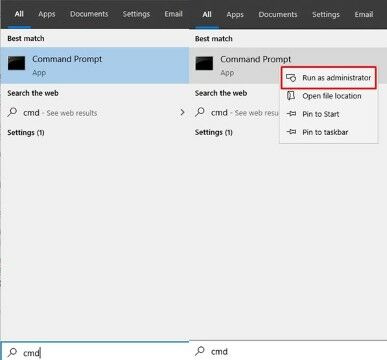Click Command Prompt icon in left search panel
387x360 pixels.
(x=16, y=63)
